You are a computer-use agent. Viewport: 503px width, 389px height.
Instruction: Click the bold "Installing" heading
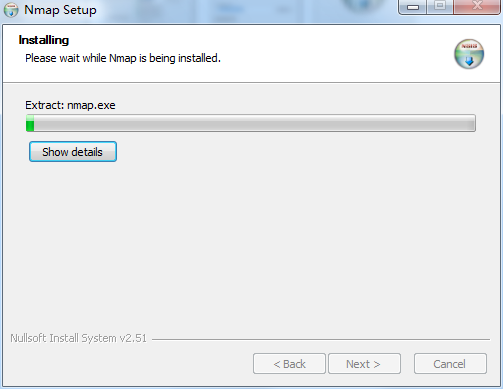click(x=44, y=40)
